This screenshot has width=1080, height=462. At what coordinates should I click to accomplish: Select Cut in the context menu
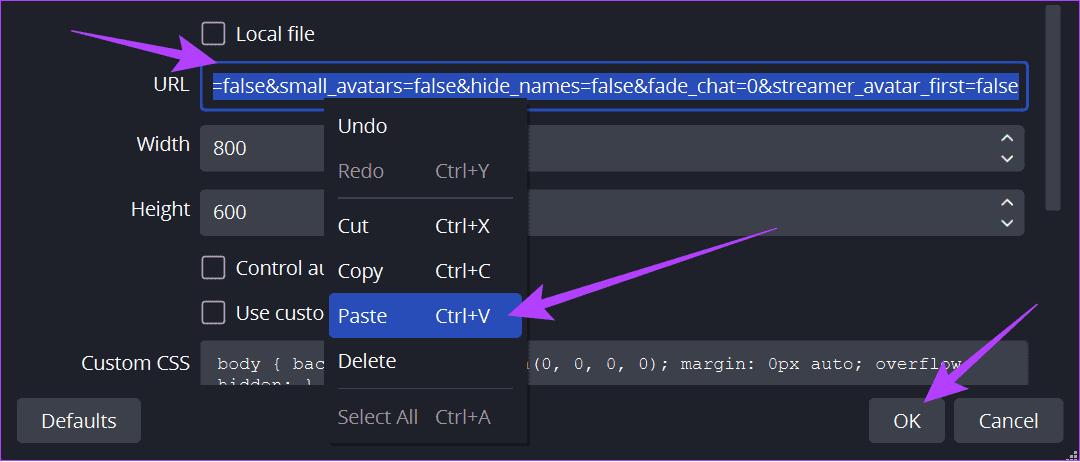(x=354, y=226)
